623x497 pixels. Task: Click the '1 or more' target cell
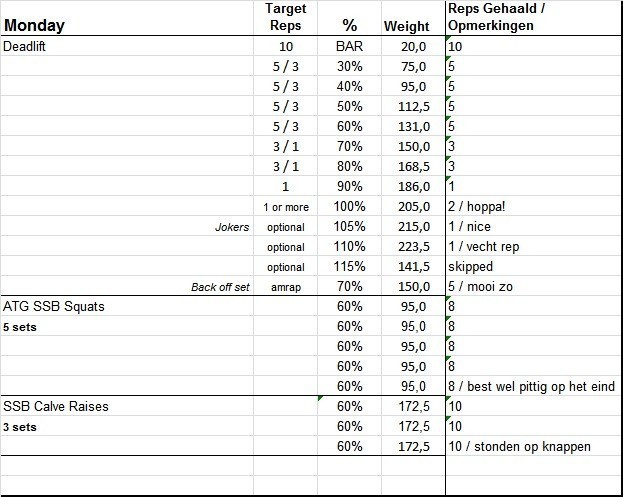click(x=286, y=207)
